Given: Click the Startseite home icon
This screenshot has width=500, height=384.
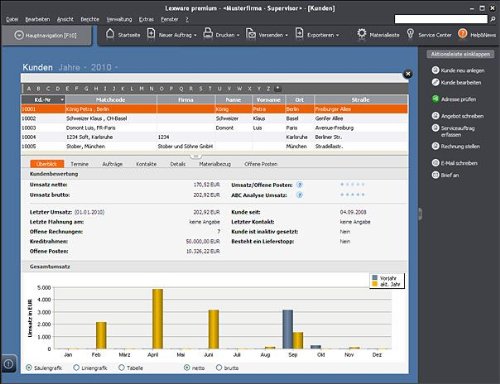Looking at the screenshot, I should tap(110, 34).
